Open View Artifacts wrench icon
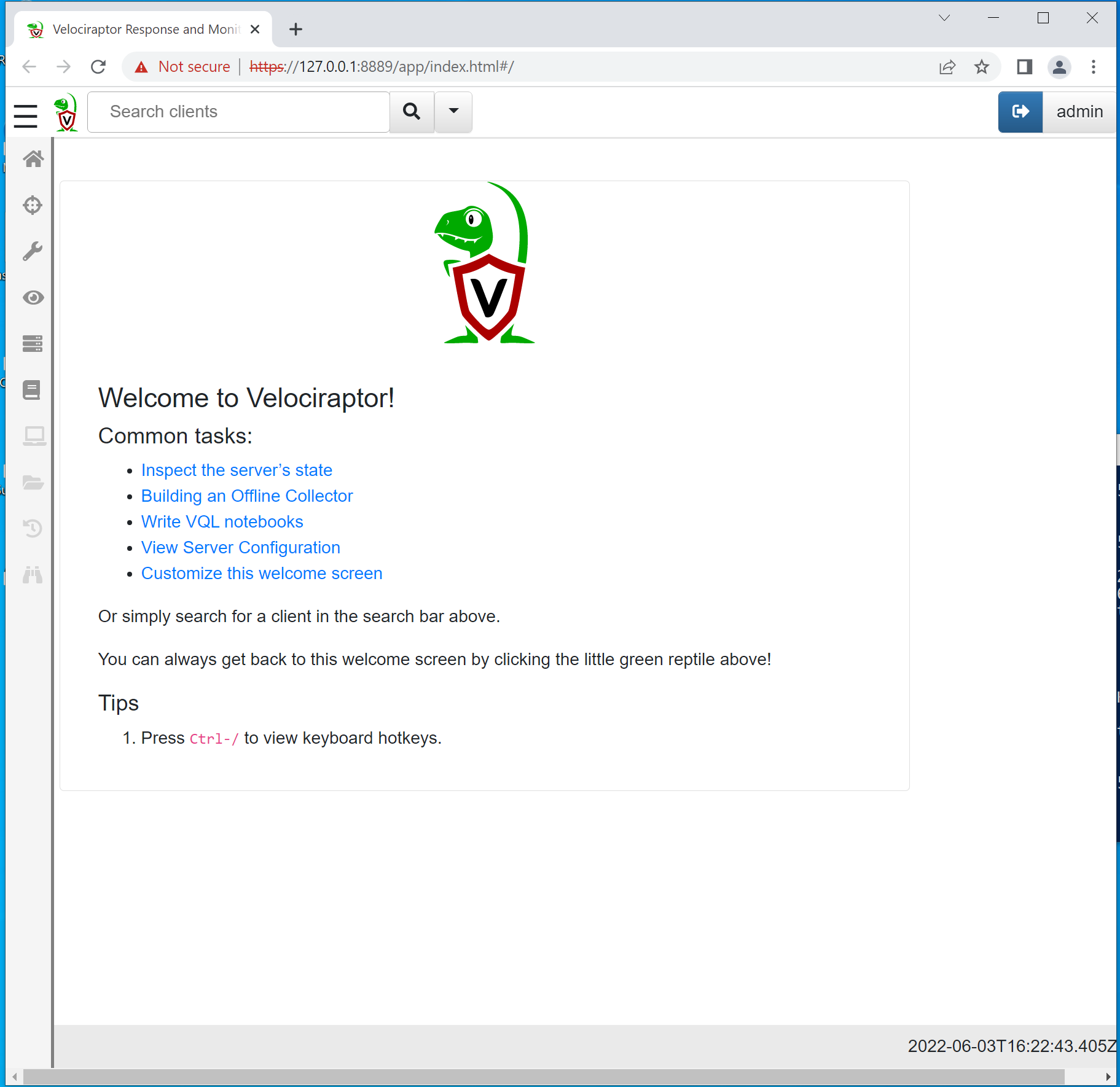This screenshot has width=1120, height=1087. pos(33,251)
